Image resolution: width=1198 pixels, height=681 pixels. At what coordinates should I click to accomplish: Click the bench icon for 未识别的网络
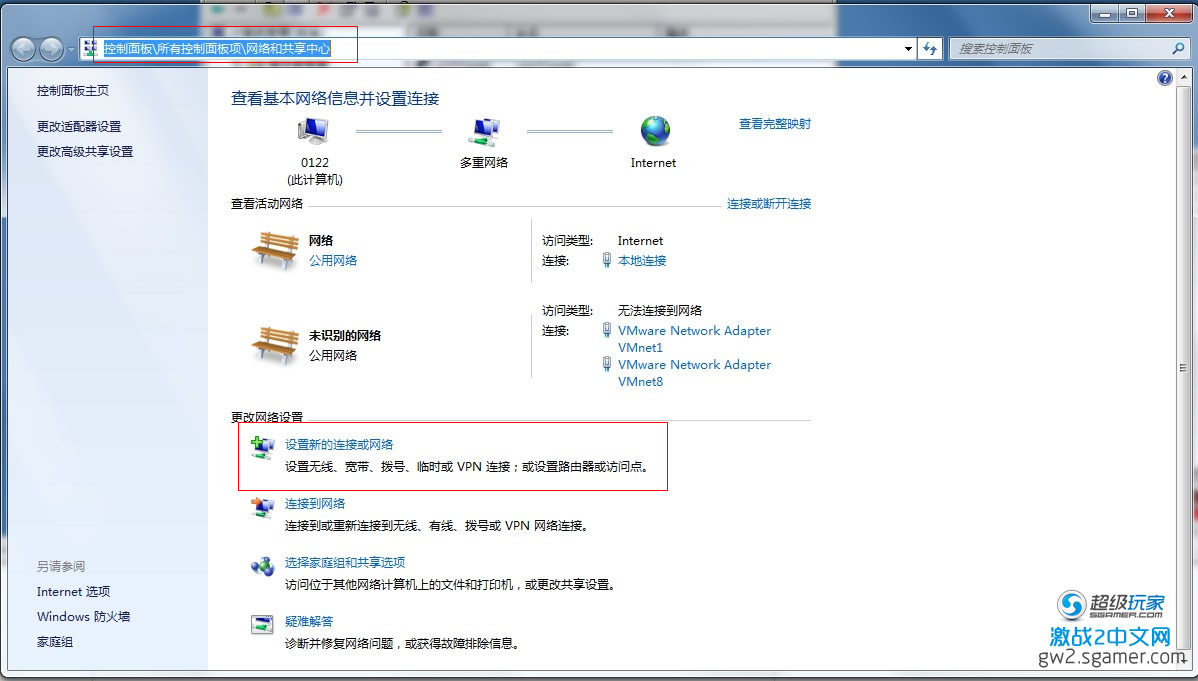tap(275, 345)
